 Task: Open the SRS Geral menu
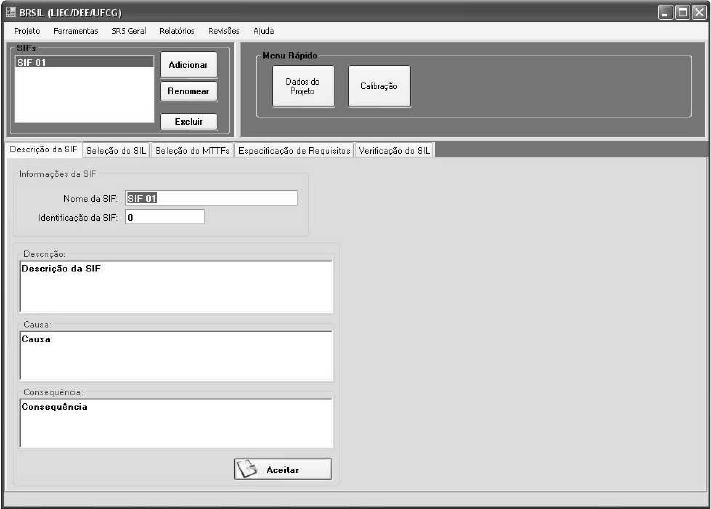(129, 31)
